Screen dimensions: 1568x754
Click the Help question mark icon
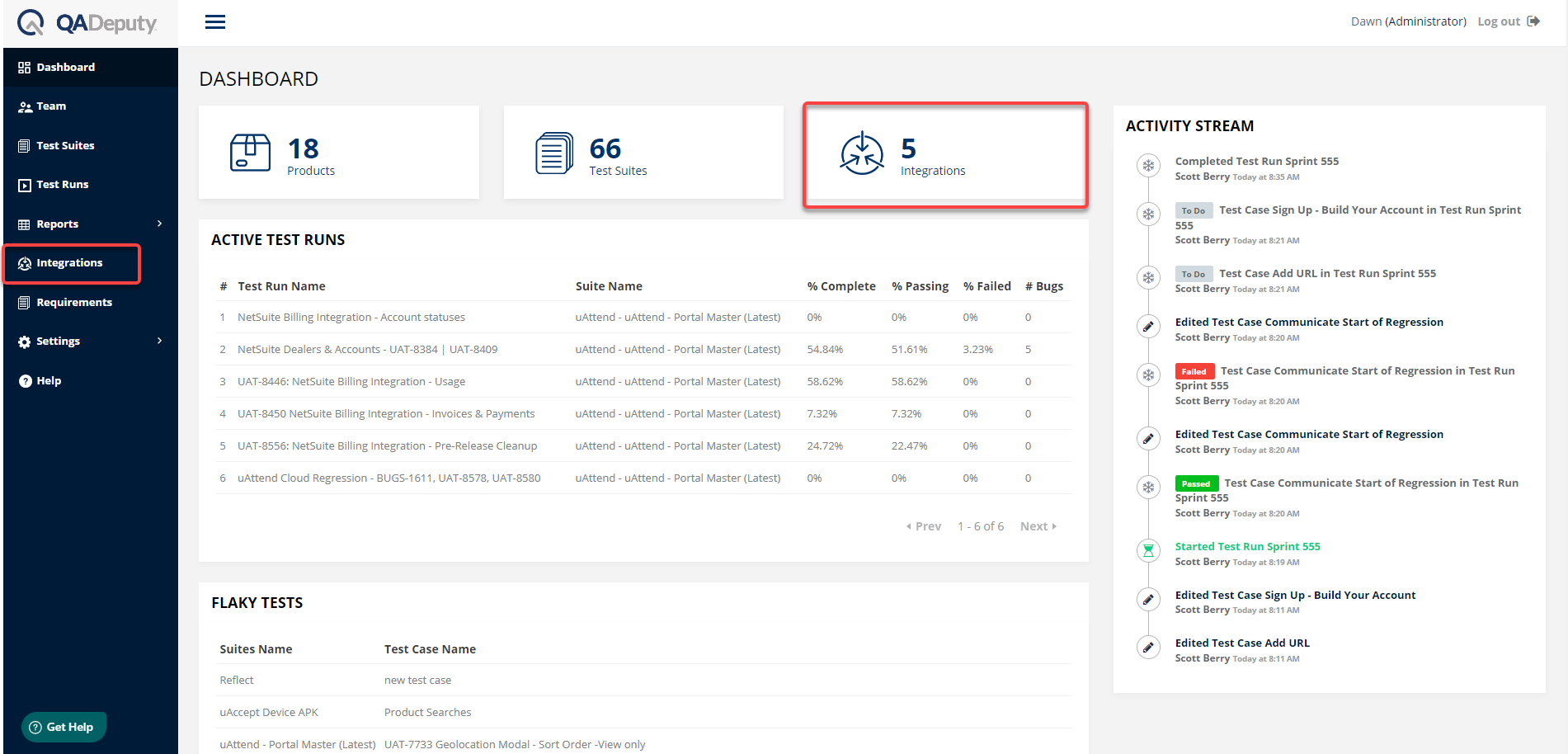tap(25, 381)
